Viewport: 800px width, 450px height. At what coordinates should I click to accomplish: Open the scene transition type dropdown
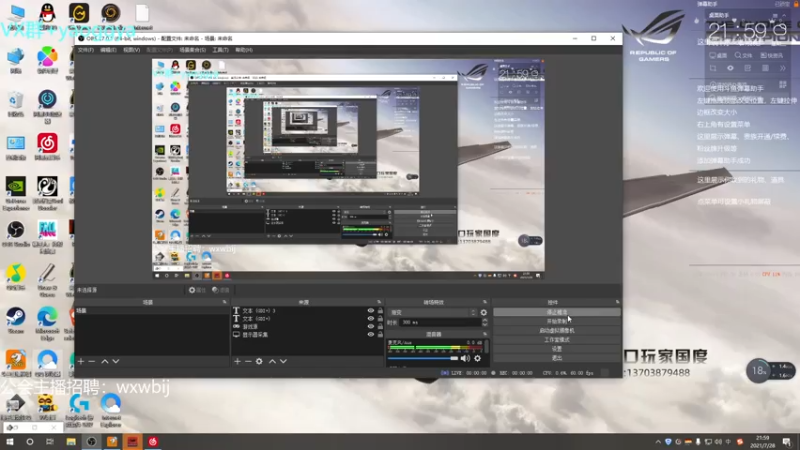coord(432,312)
